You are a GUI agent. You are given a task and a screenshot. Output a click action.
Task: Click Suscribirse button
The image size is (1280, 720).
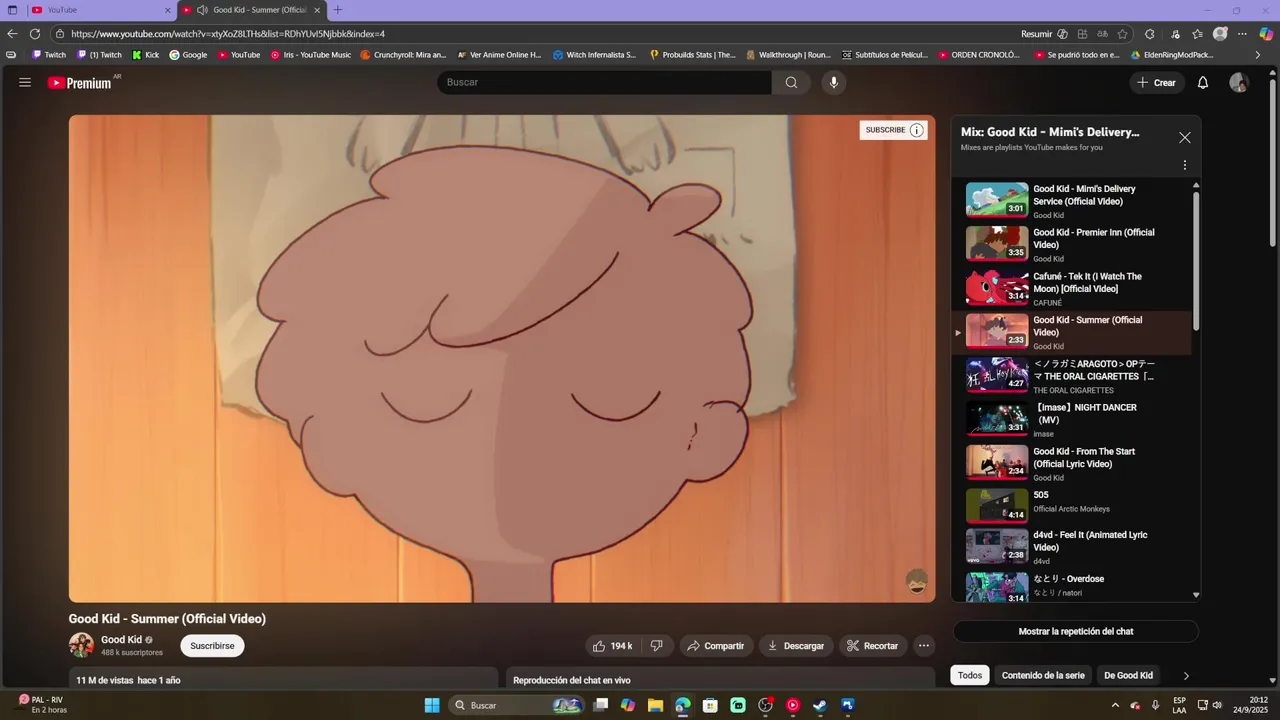(212, 646)
